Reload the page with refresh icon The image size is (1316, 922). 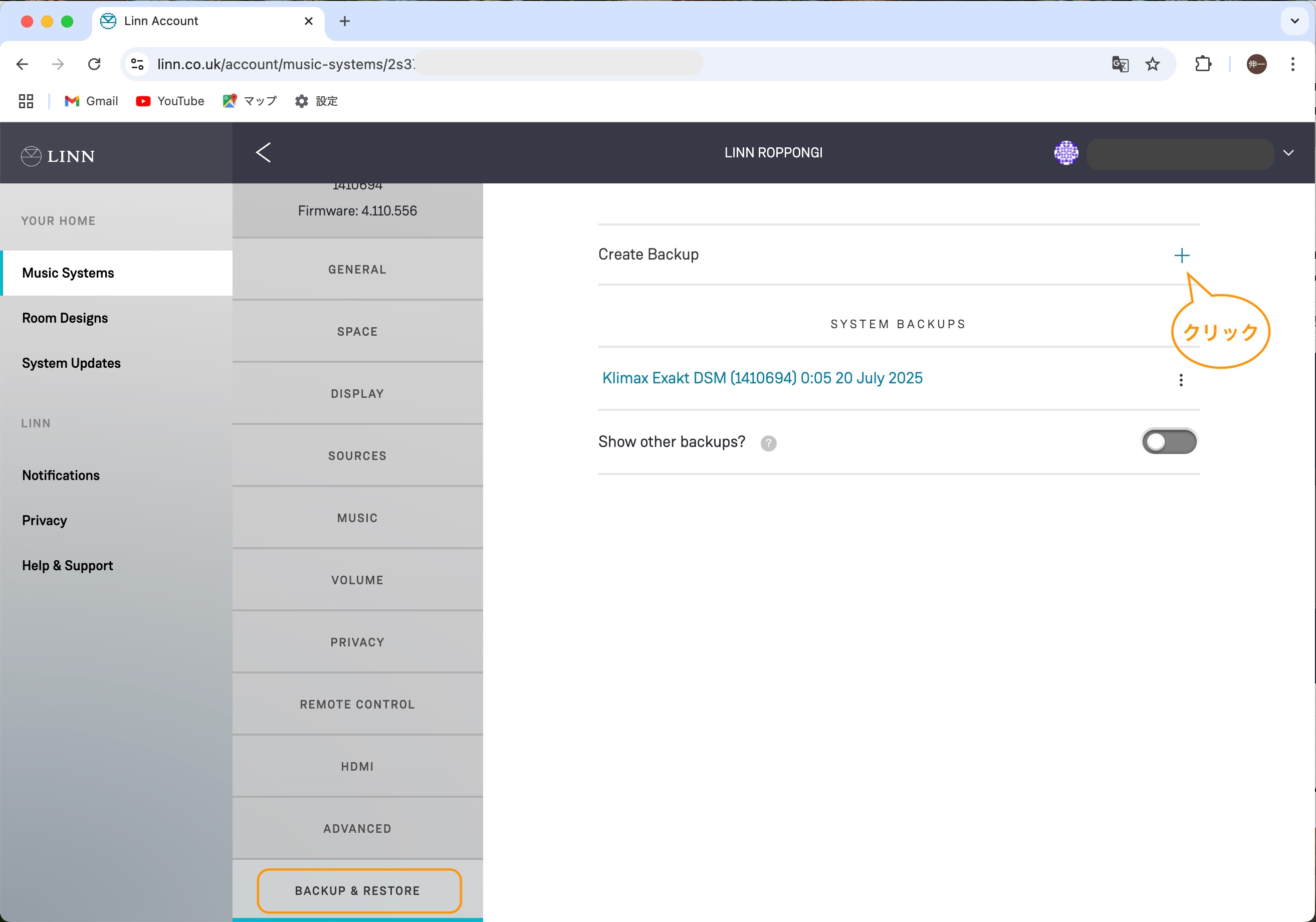pos(95,64)
